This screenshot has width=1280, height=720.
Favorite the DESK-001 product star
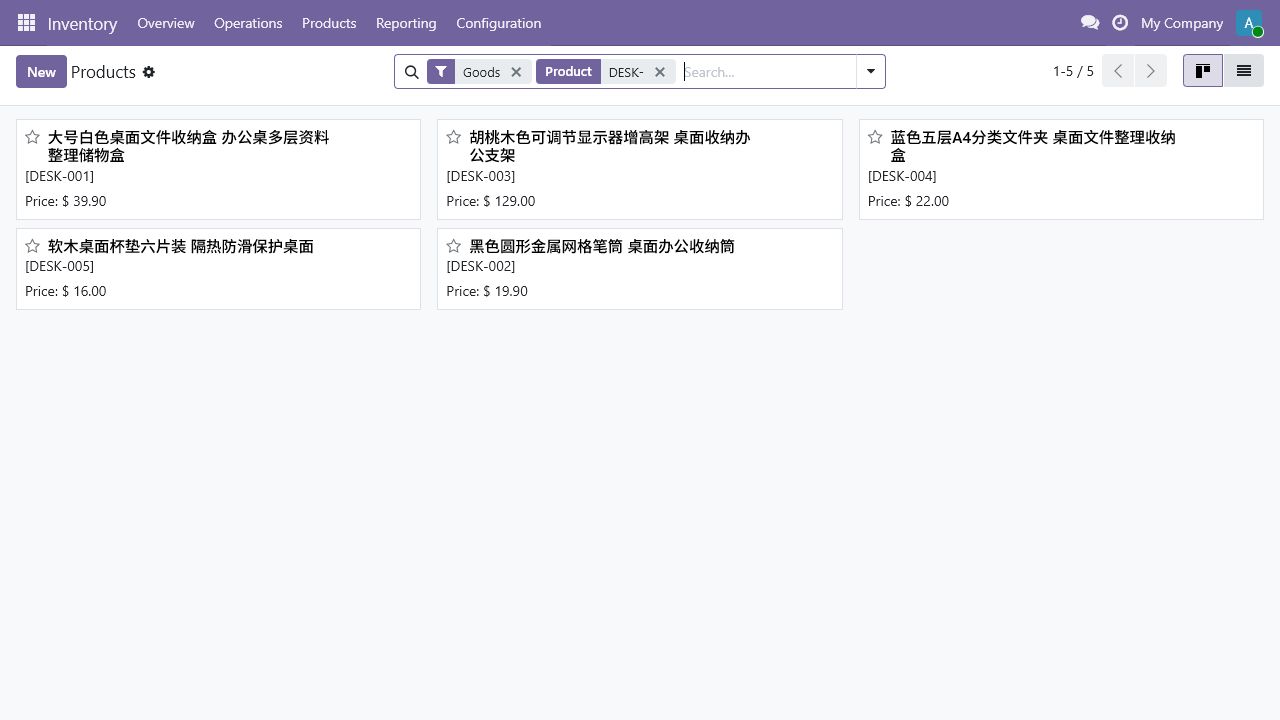(32, 137)
